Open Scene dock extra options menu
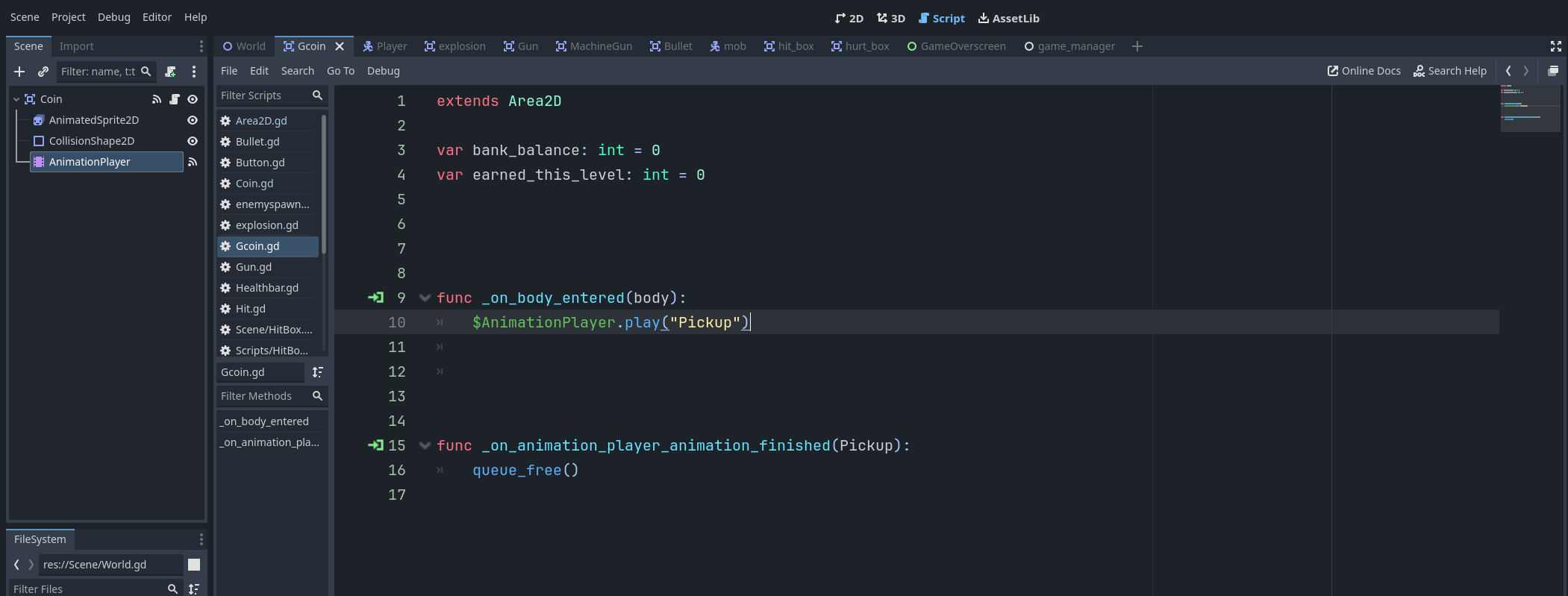Screen dimensions: 1568x596 pos(194,72)
